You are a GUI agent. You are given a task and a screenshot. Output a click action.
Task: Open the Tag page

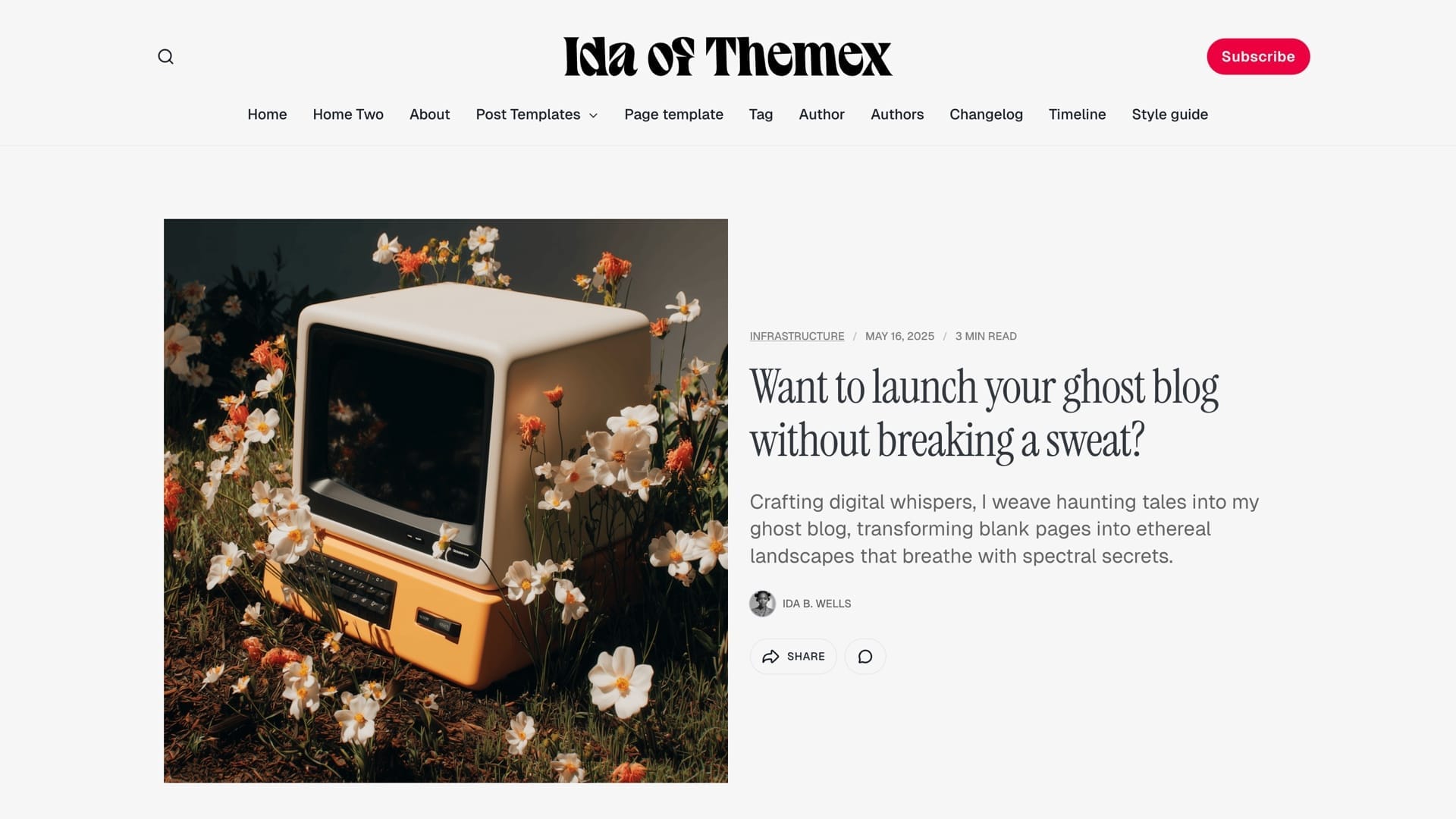coord(761,115)
